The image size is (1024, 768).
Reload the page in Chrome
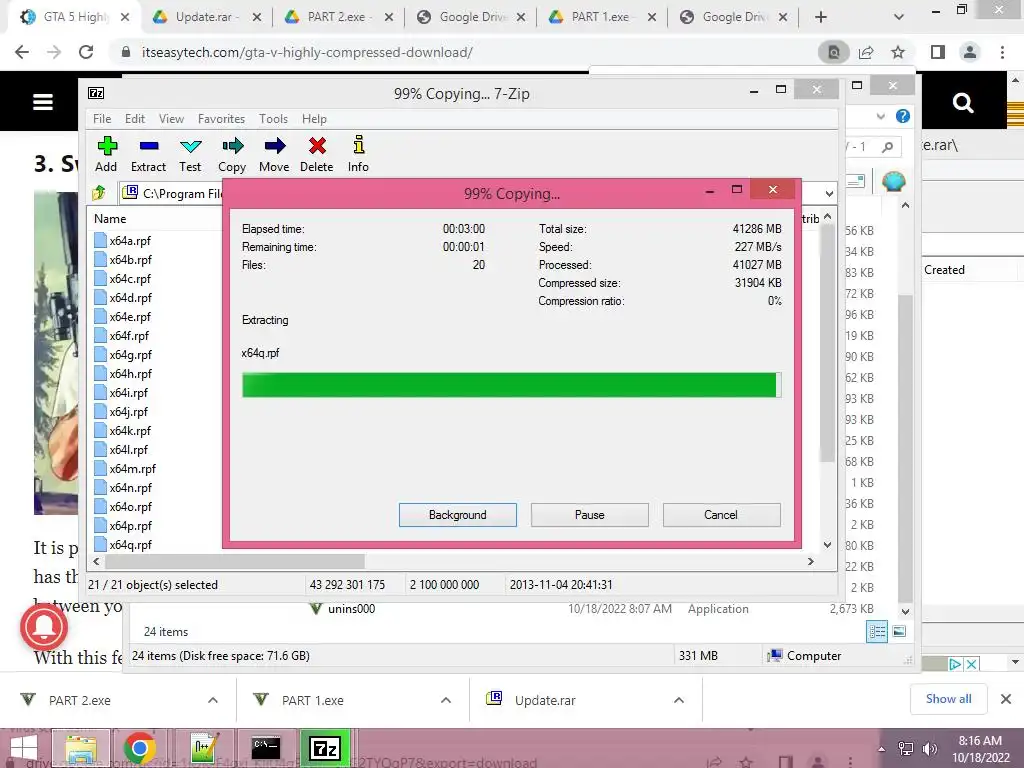86,52
